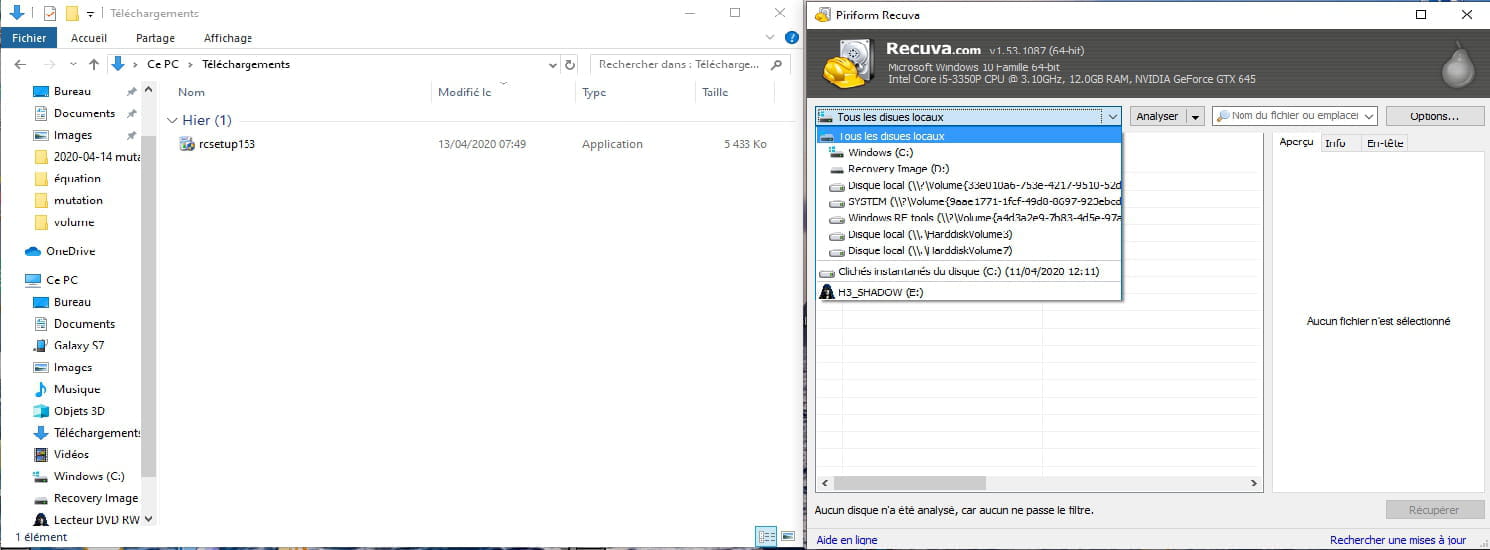Click the Musique note icon in sidebar
1490x550 pixels.
tap(40, 389)
